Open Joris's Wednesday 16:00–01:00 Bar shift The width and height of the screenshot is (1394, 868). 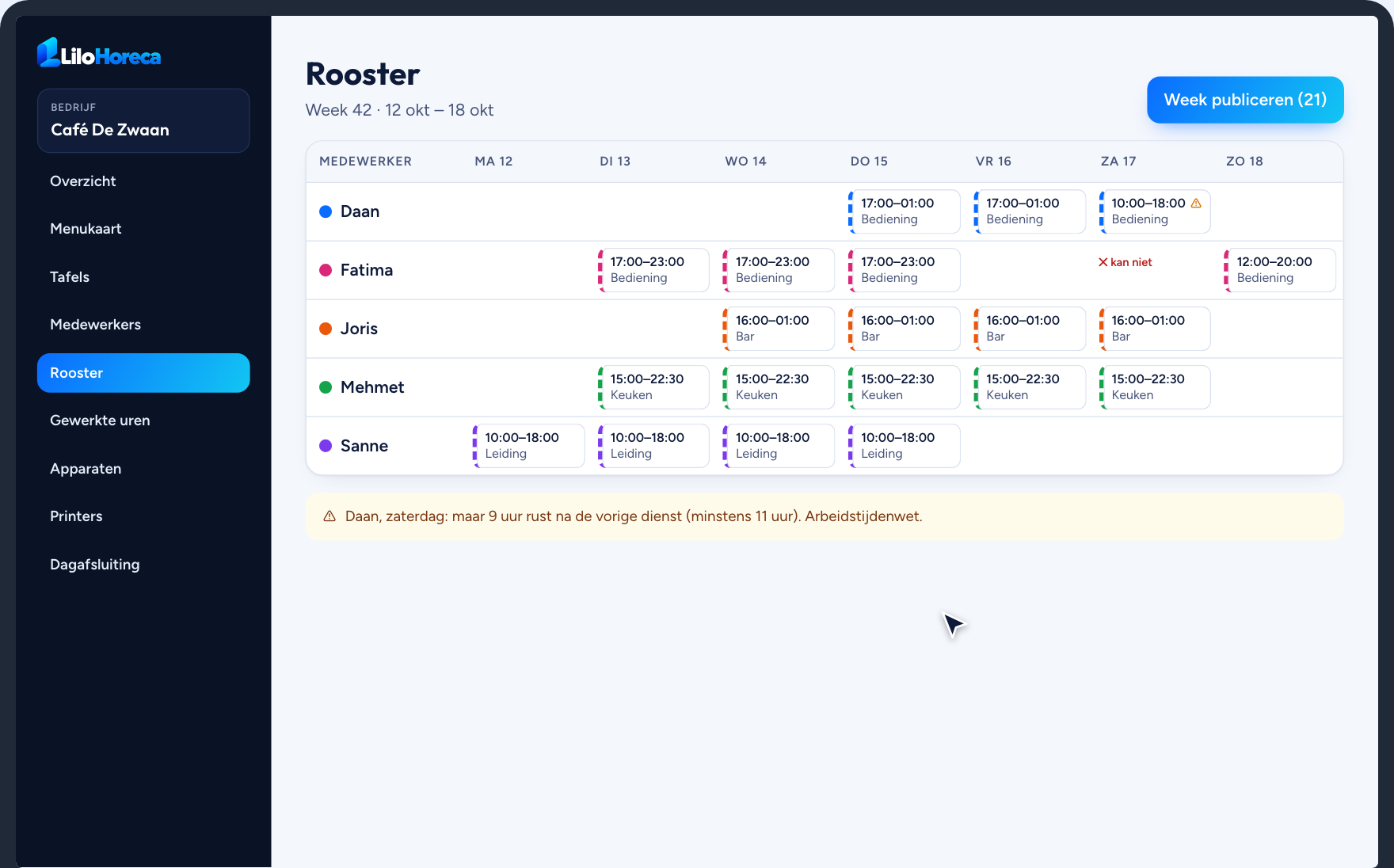point(779,329)
